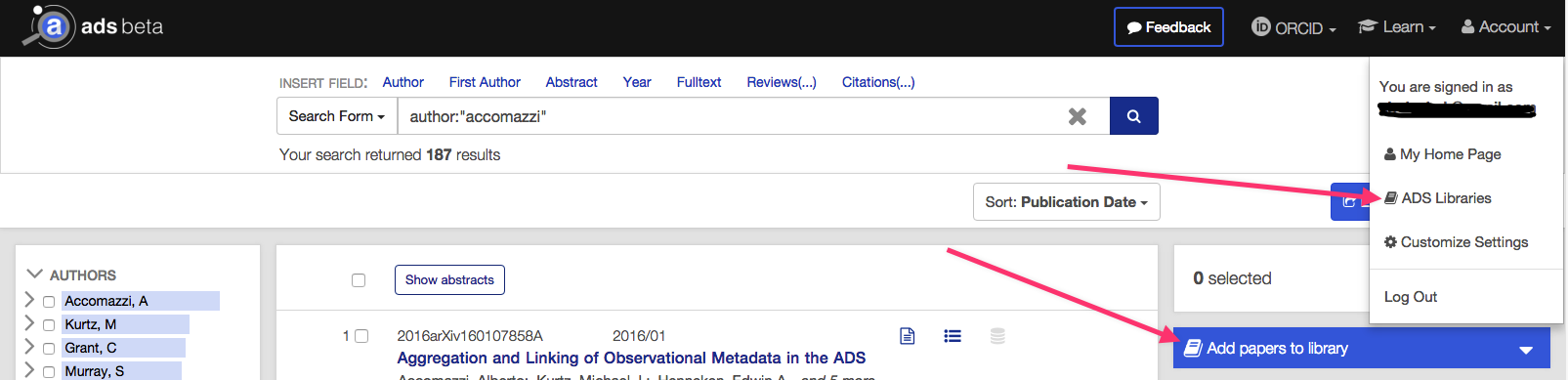Open the ORCID dropdown menu

point(1293,27)
